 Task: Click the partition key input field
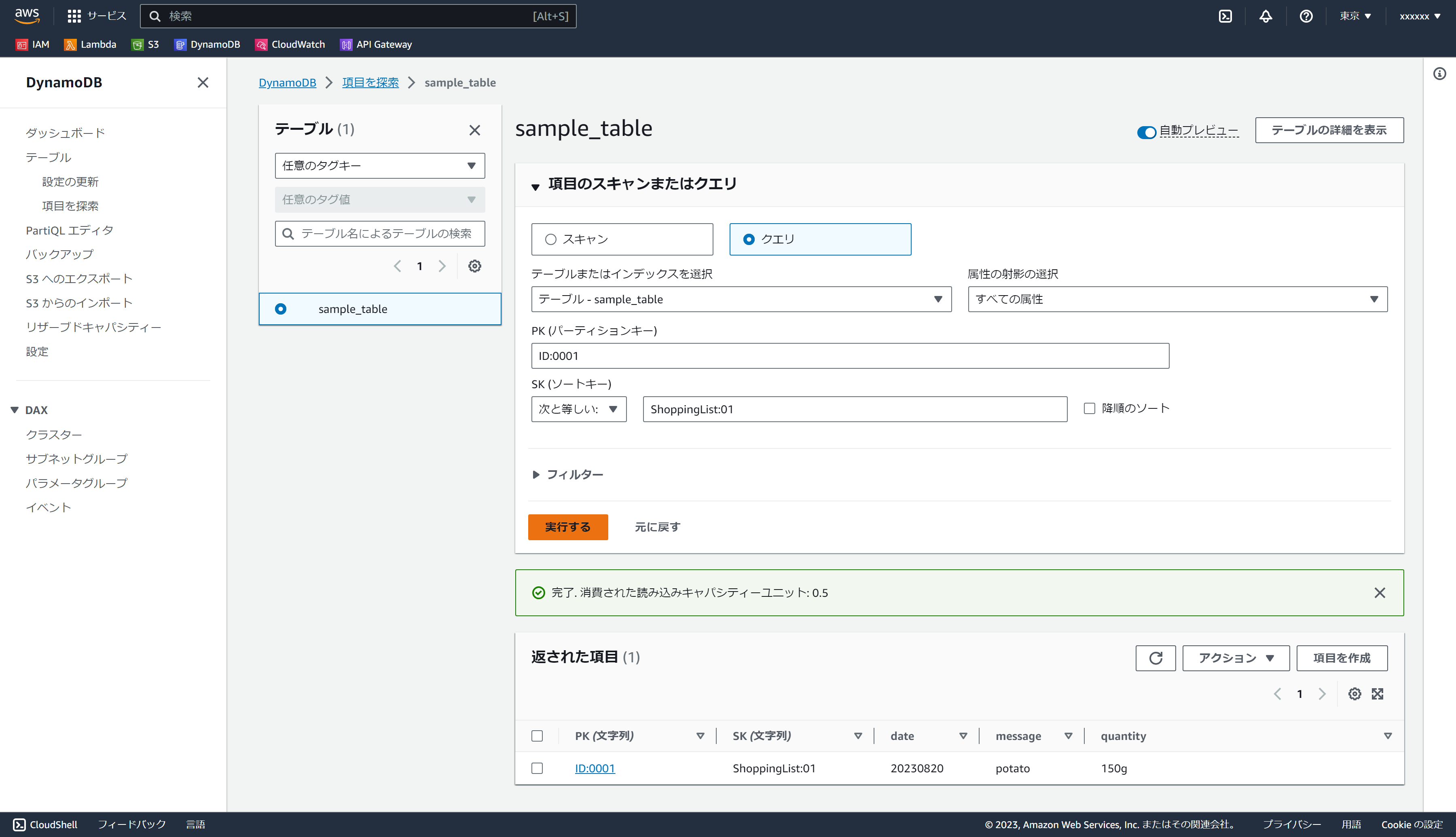(850, 356)
